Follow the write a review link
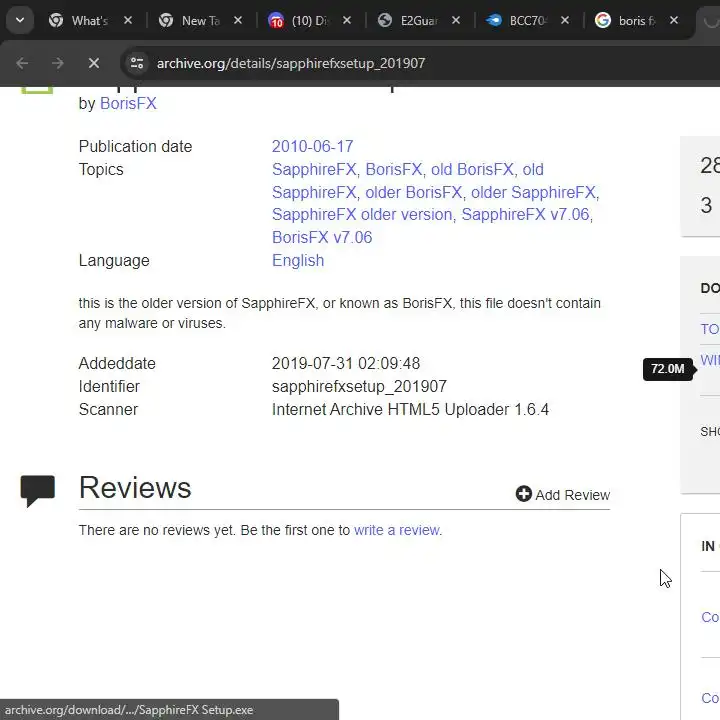720x720 pixels. 397,530
